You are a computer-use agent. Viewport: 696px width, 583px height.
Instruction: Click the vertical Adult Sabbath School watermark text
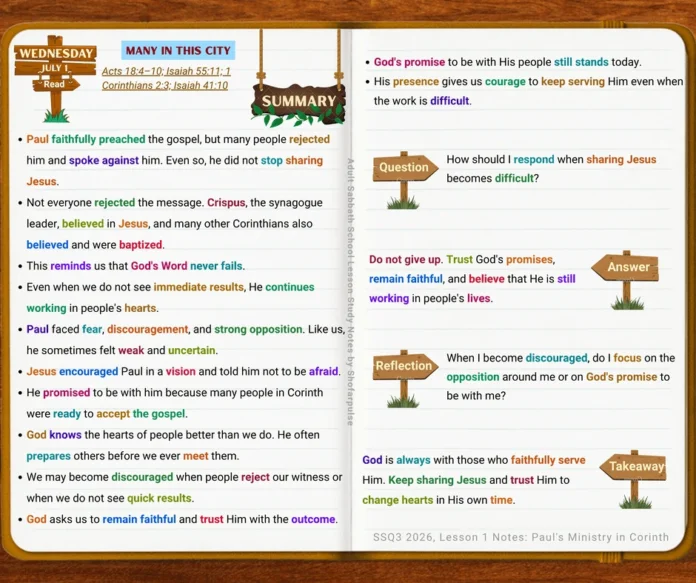pyautogui.click(x=350, y=292)
